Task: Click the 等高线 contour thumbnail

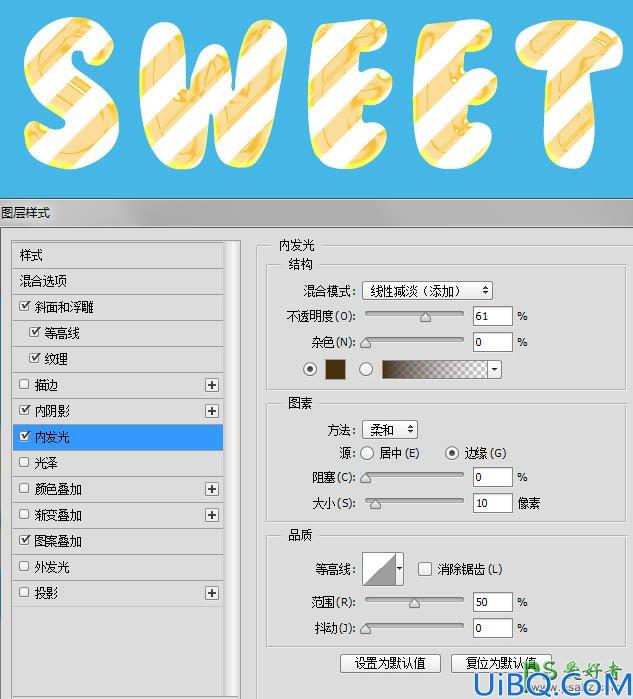Action: (379, 568)
